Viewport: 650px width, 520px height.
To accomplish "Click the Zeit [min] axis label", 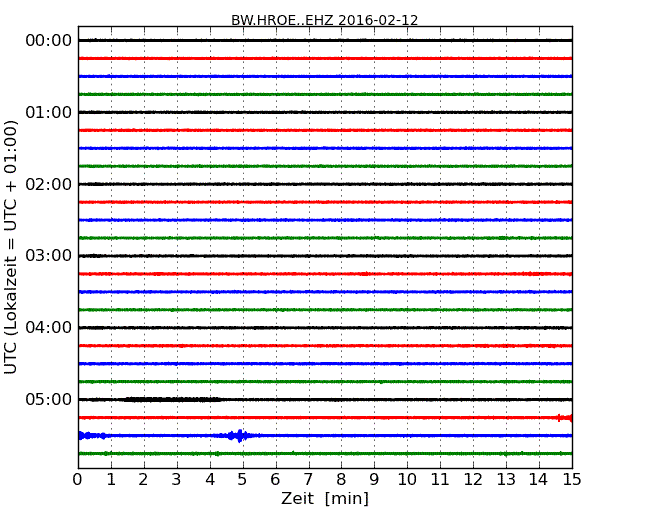I will pos(325,498).
